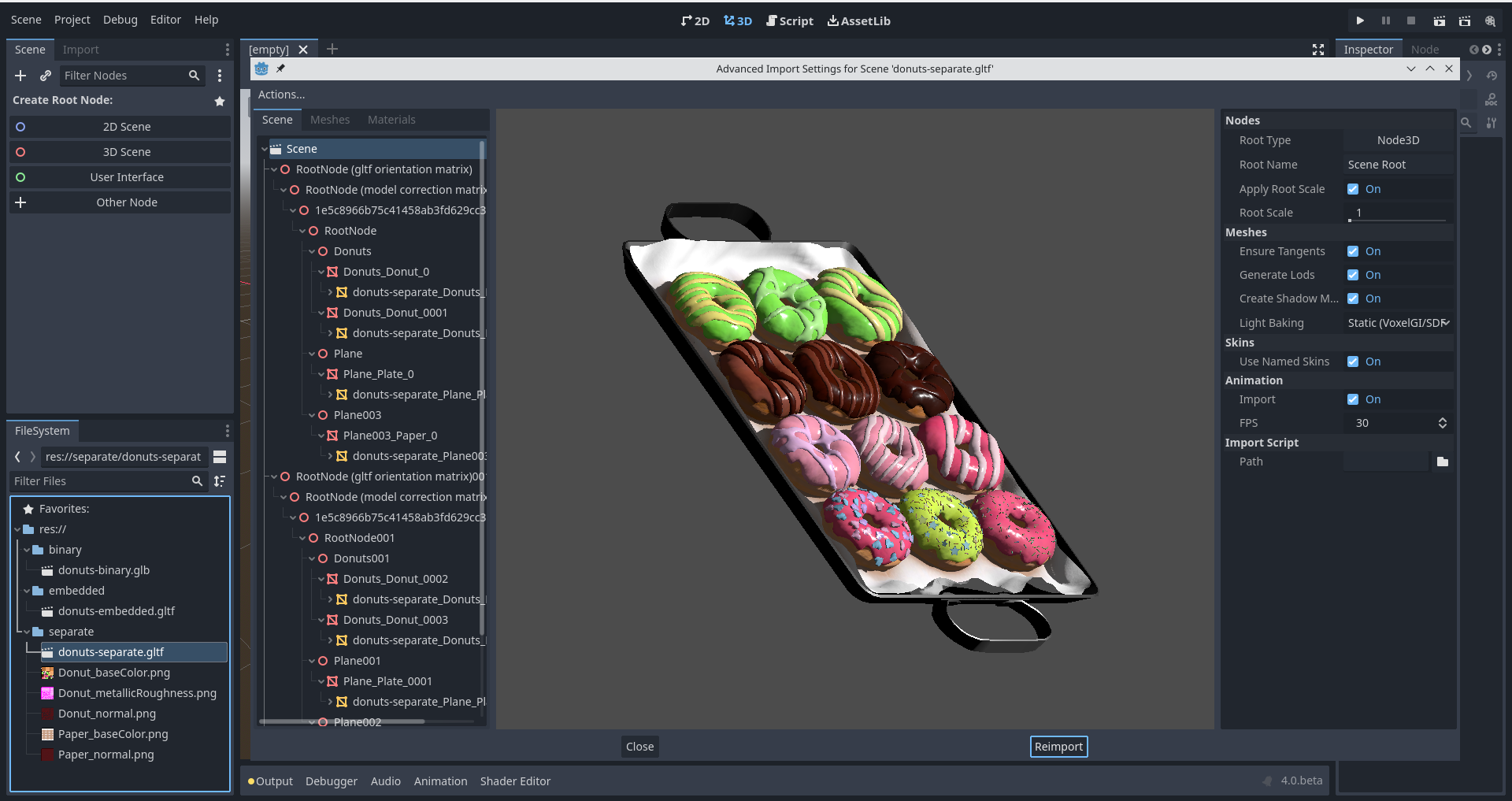The image size is (1512, 801).
Task: Collapse the Donuts node in the import tree
Action: (x=312, y=251)
